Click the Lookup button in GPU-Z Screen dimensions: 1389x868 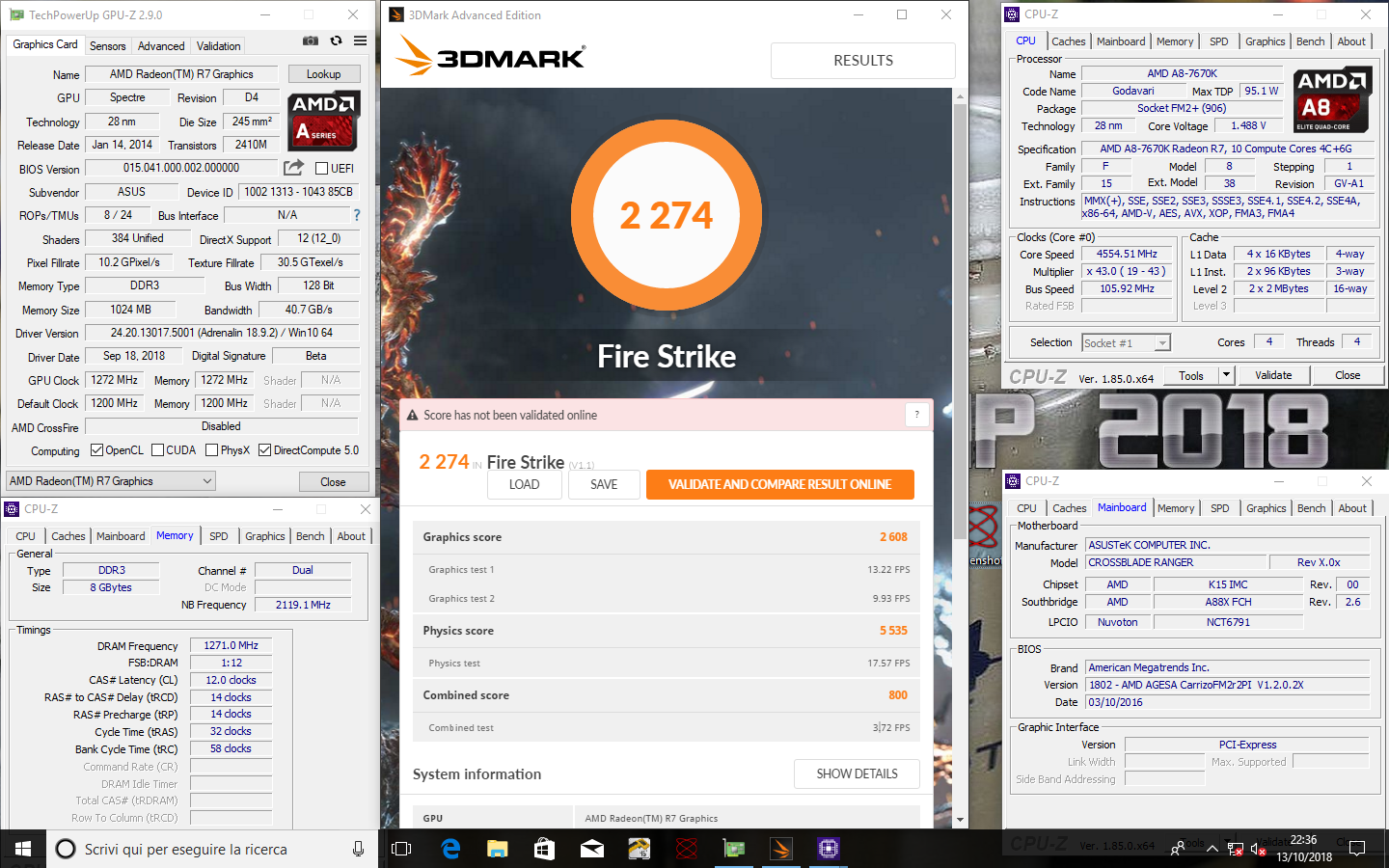(x=323, y=74)
